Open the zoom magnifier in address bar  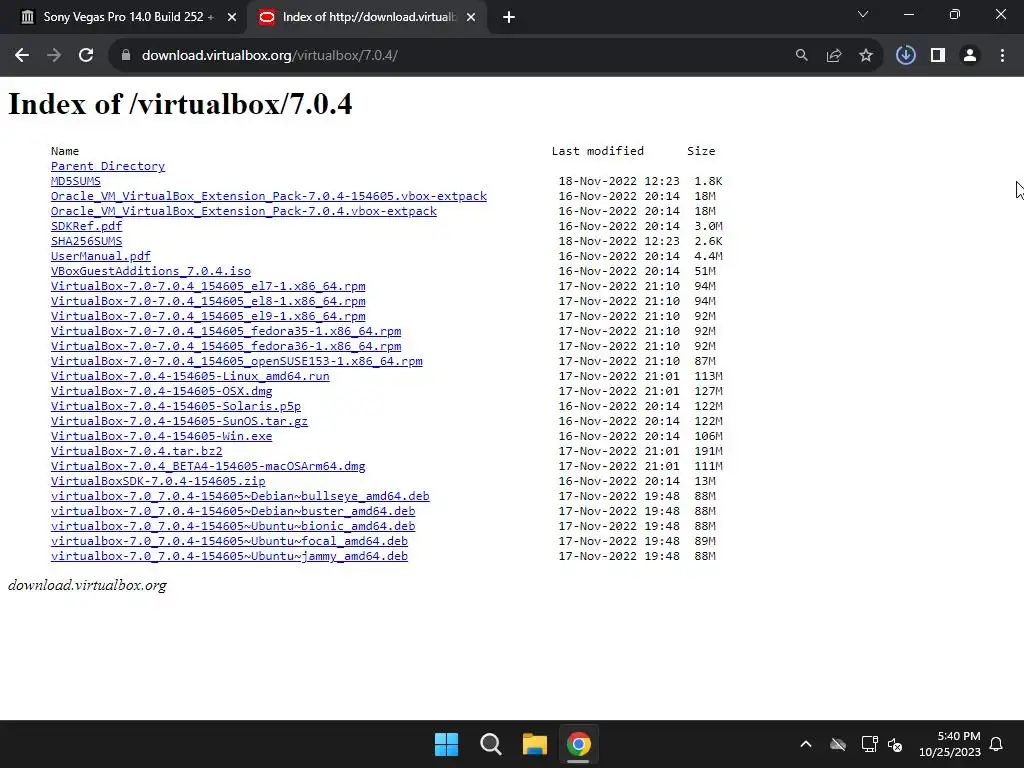click(801, 56)
